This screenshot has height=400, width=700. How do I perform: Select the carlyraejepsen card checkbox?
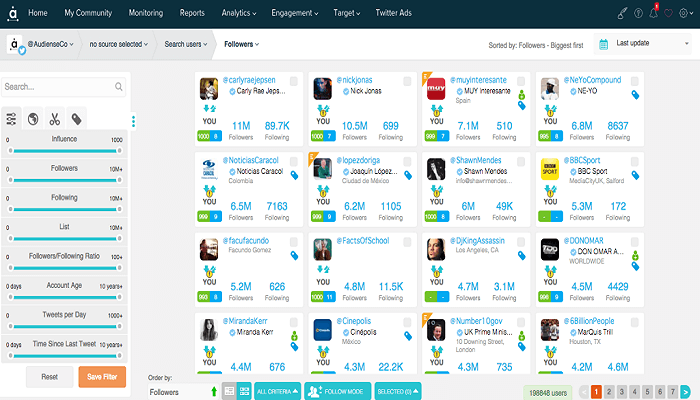(x=294, y=81)
